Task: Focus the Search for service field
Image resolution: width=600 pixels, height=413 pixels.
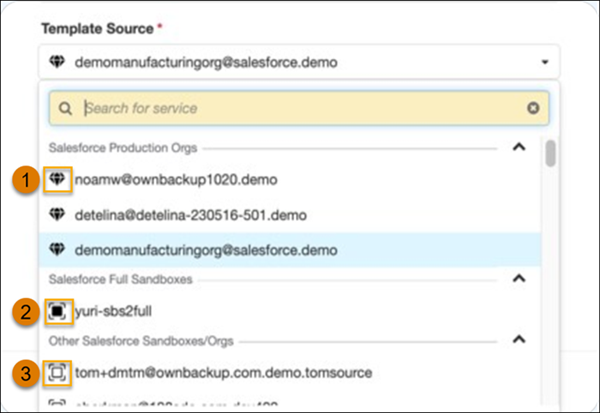Action: click(299, 108)
